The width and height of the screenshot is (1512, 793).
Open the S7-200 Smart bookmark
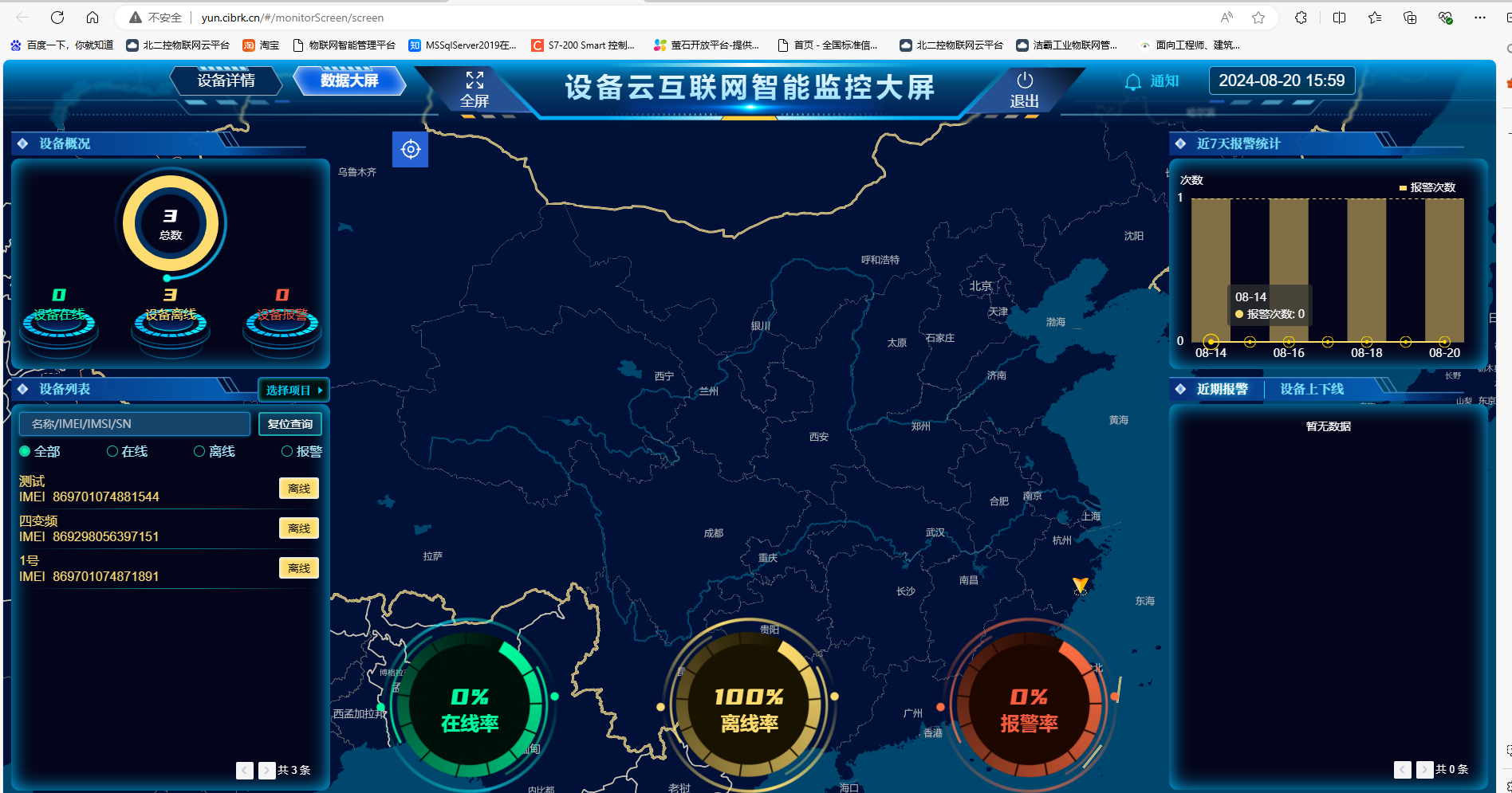click(583, 45)
